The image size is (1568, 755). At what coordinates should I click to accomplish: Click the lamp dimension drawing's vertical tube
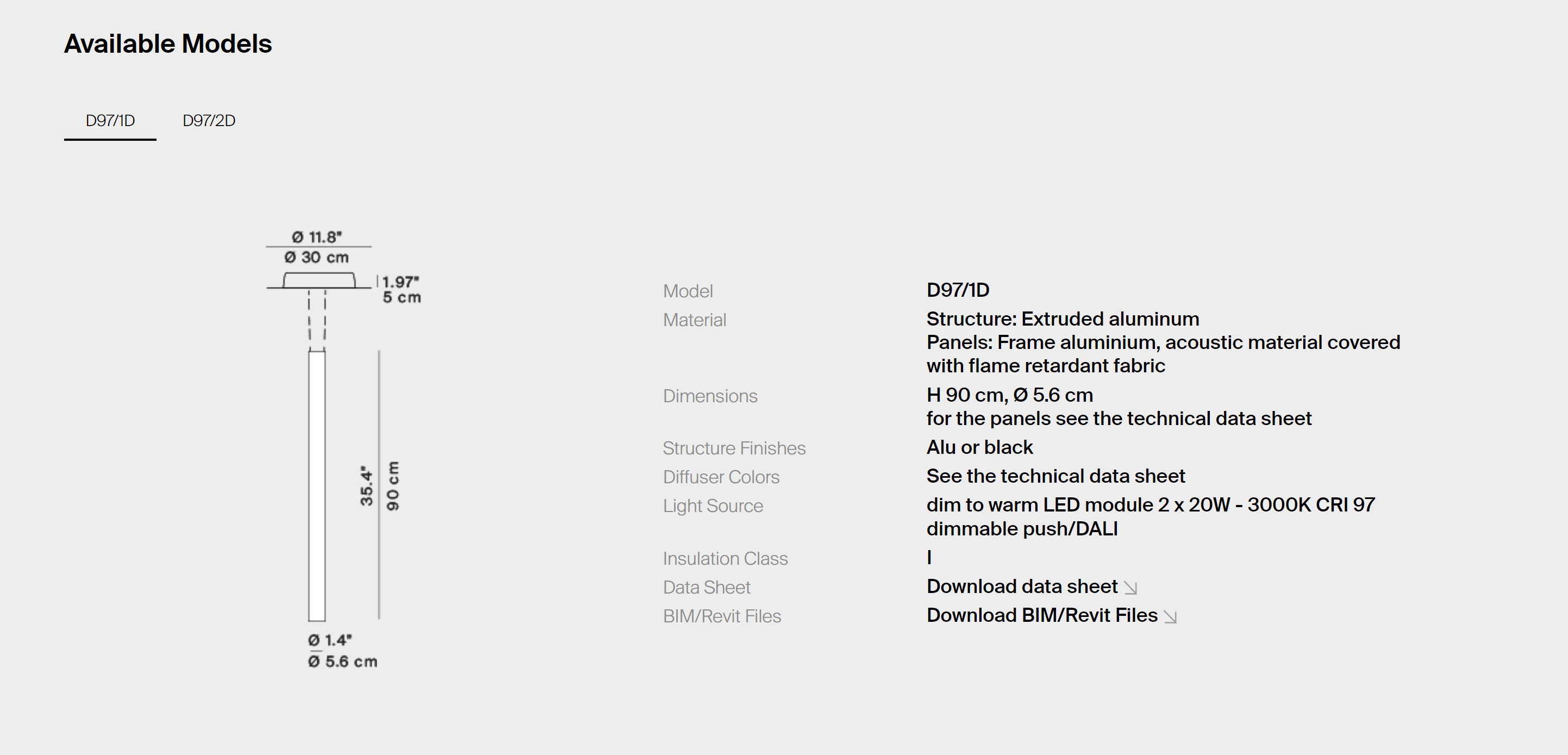(x=316, y=486)
